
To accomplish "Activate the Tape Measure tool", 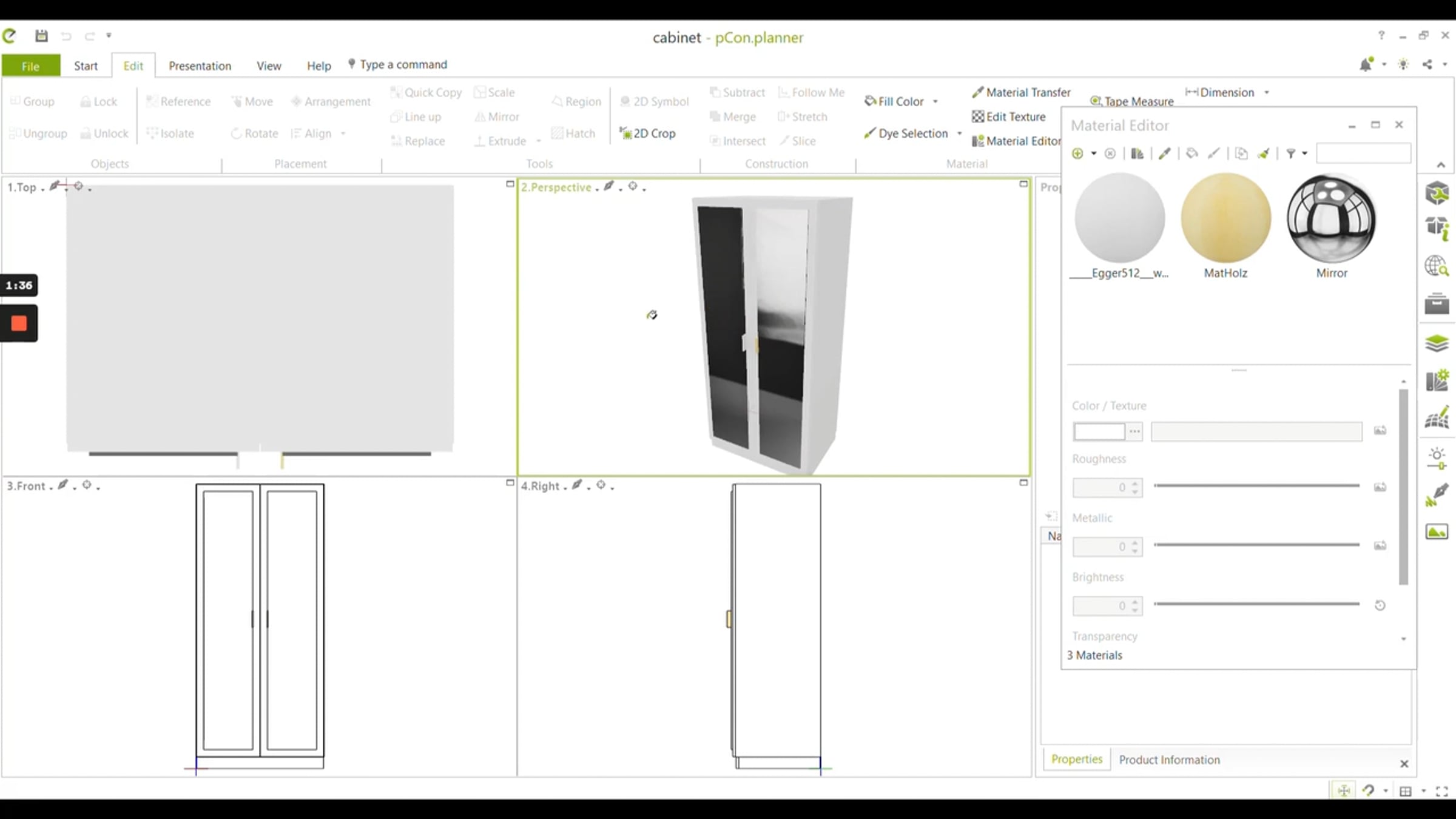I will [x=1132, y=101].
